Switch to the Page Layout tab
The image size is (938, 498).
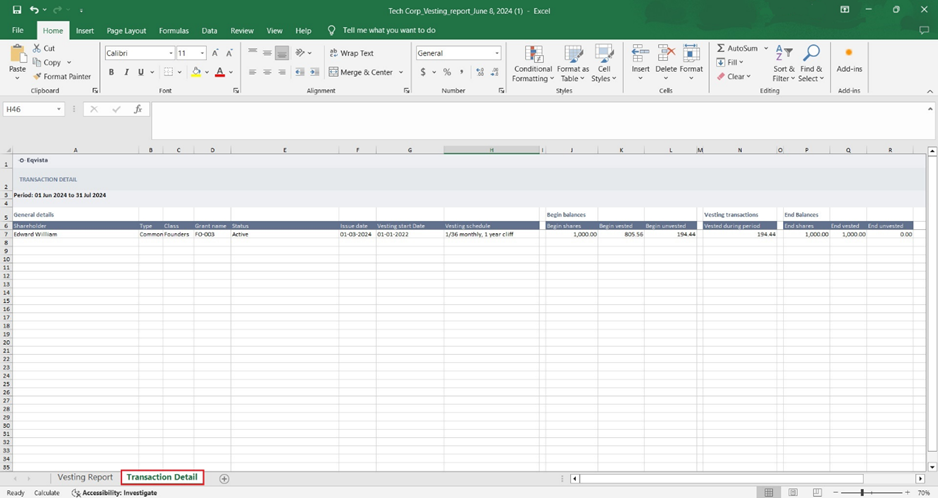coord(126,31)
